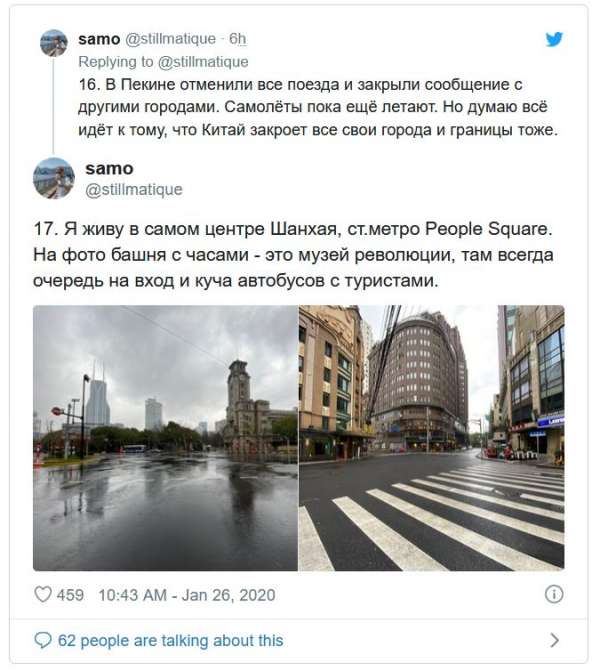Open @stillmatique handle in reply header
This screenshot has width=600, height=671.
click(x=170, y=39)
